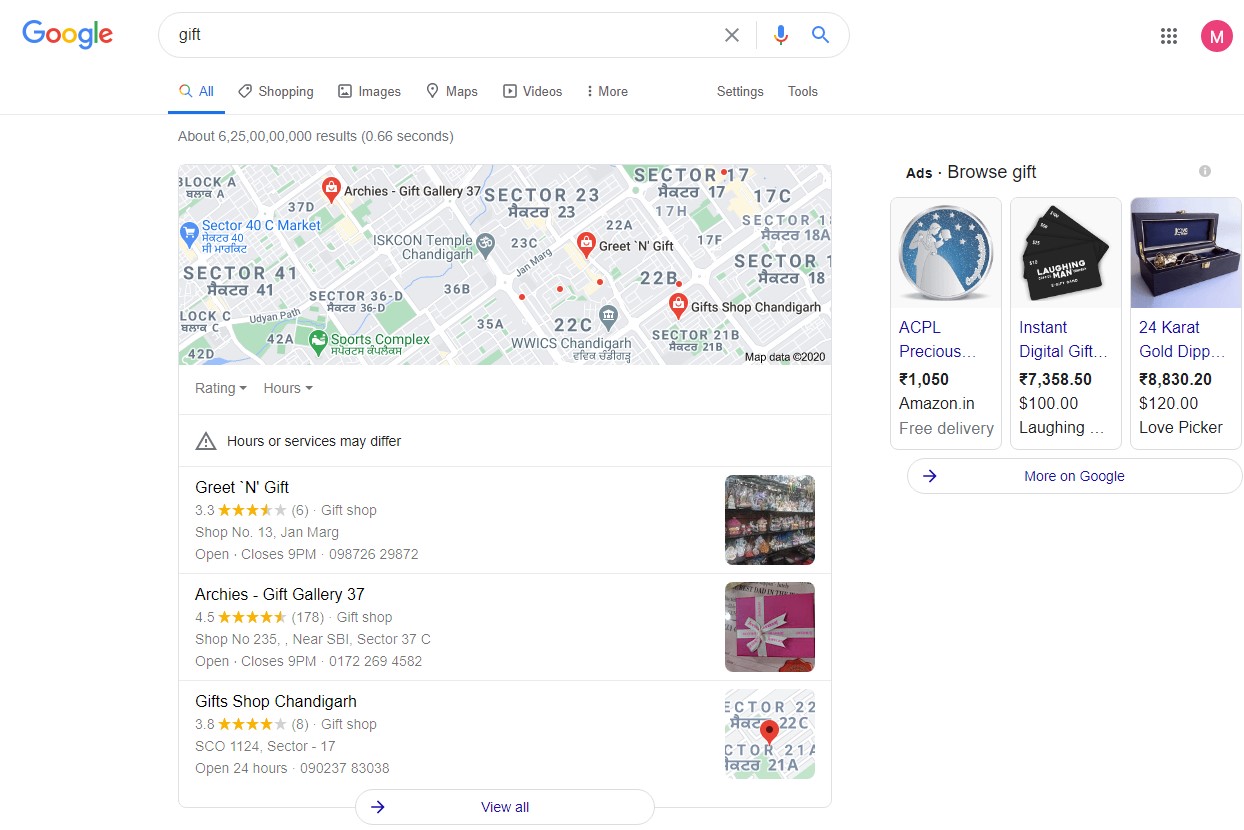Open the Rating filter dropdown
This screenshot has width=1244, height=830.
tap(221, 388)
